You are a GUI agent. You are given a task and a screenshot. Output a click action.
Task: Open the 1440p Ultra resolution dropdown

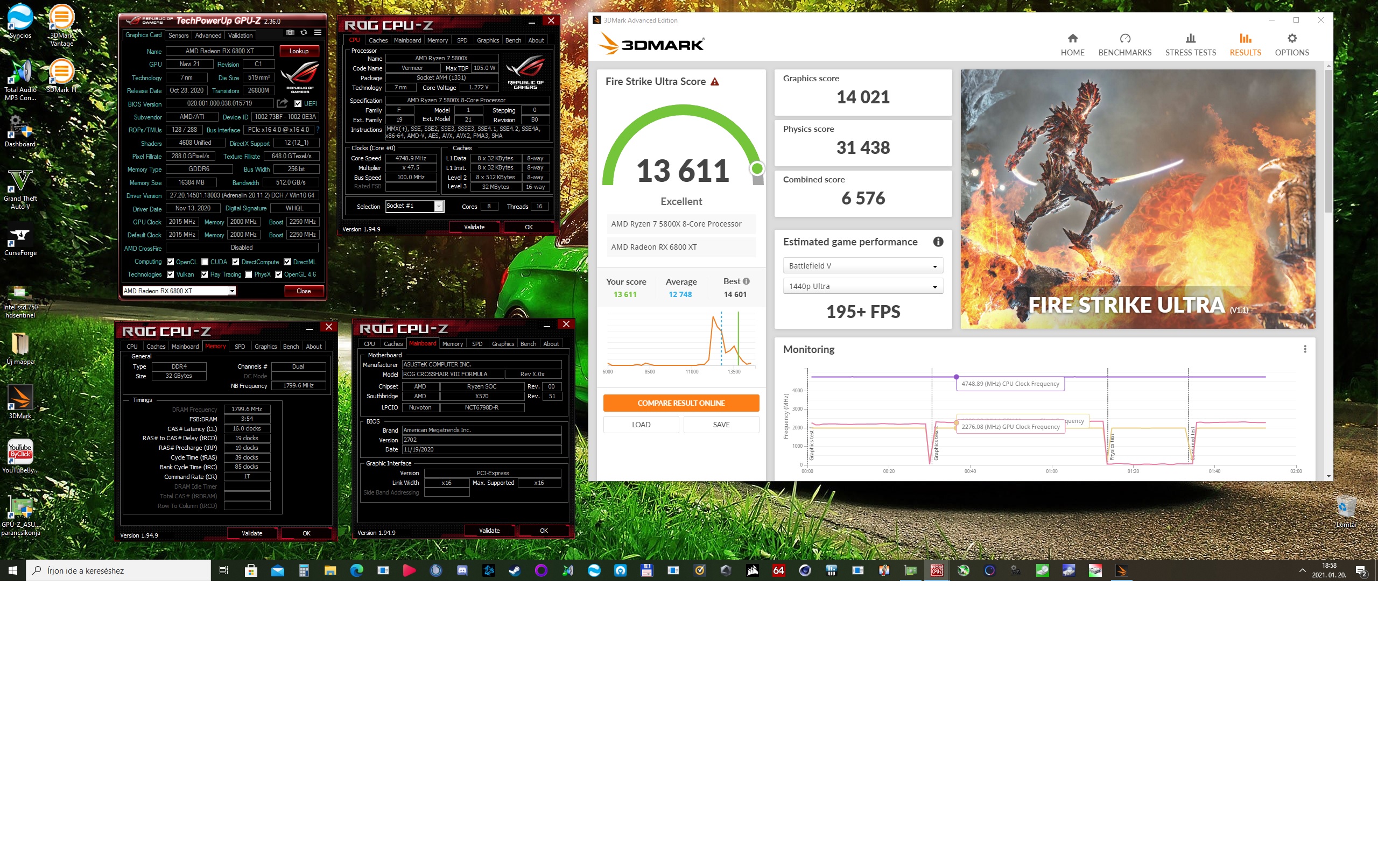(862, 286)
